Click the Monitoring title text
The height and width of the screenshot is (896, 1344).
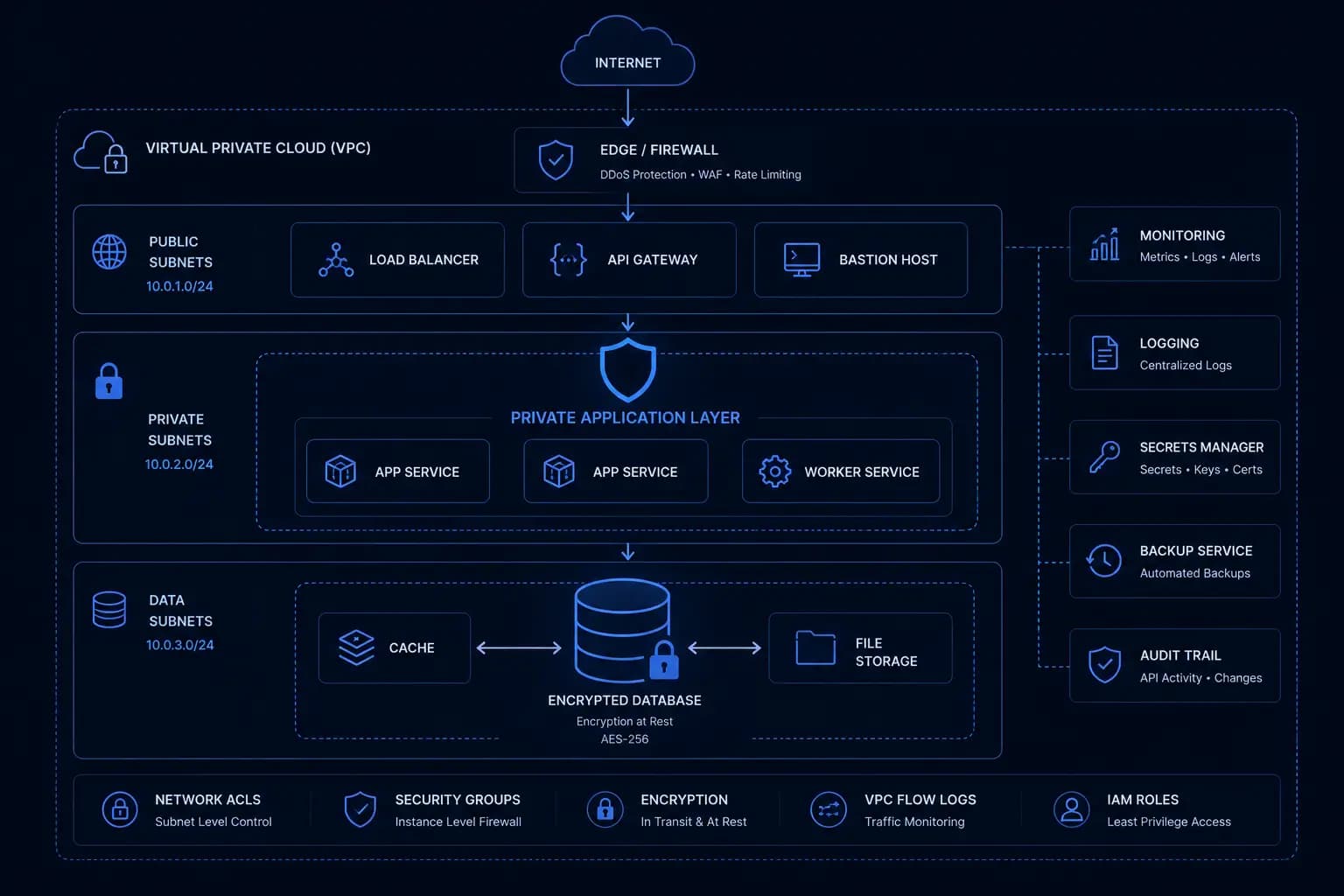pos(1182,235)
